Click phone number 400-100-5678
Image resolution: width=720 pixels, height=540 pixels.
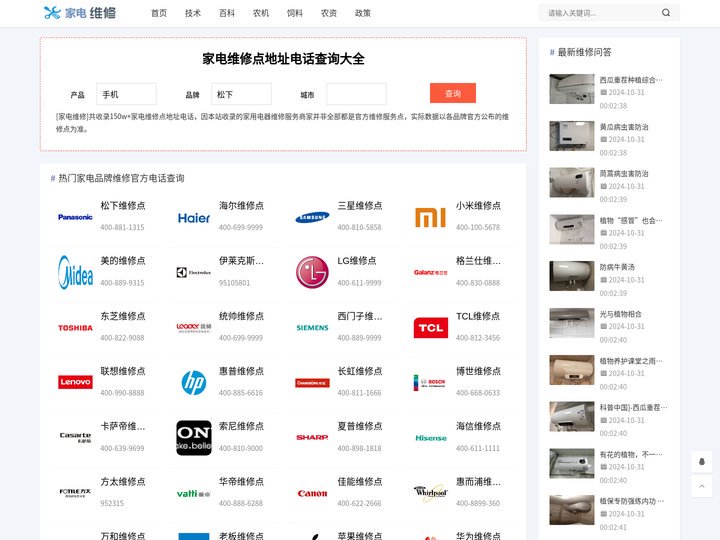point(478,227)
